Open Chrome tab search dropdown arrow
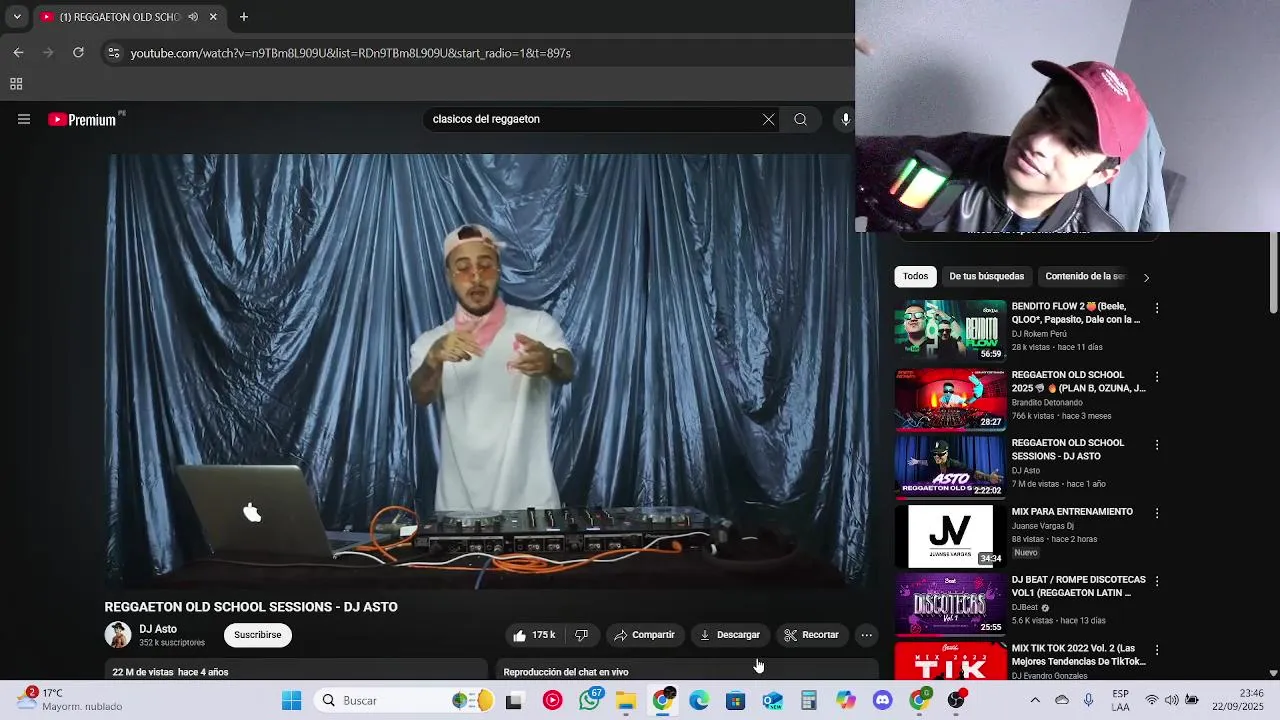This screenshot has width=1280, height=720. pos(17,17)
